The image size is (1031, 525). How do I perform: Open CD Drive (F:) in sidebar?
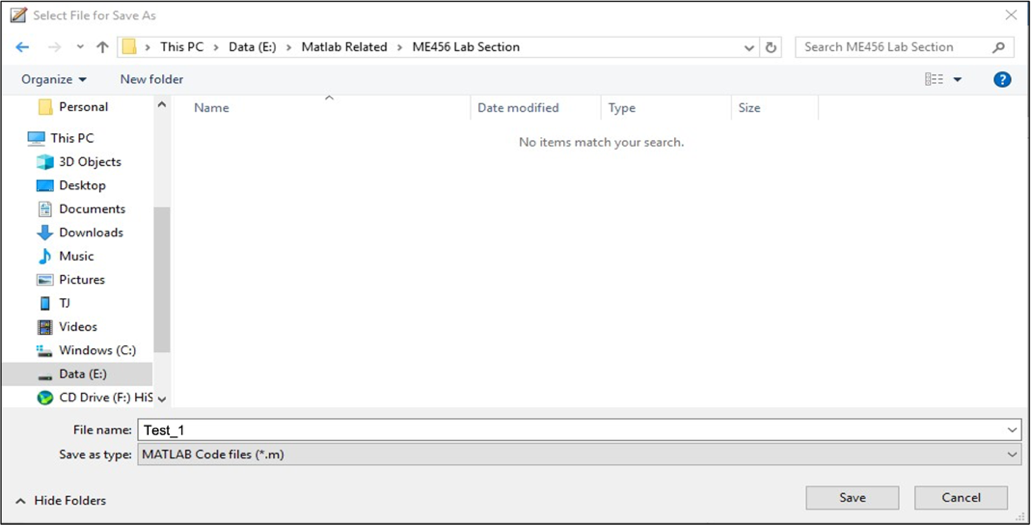pyautogui.click(x=94, y=398)
